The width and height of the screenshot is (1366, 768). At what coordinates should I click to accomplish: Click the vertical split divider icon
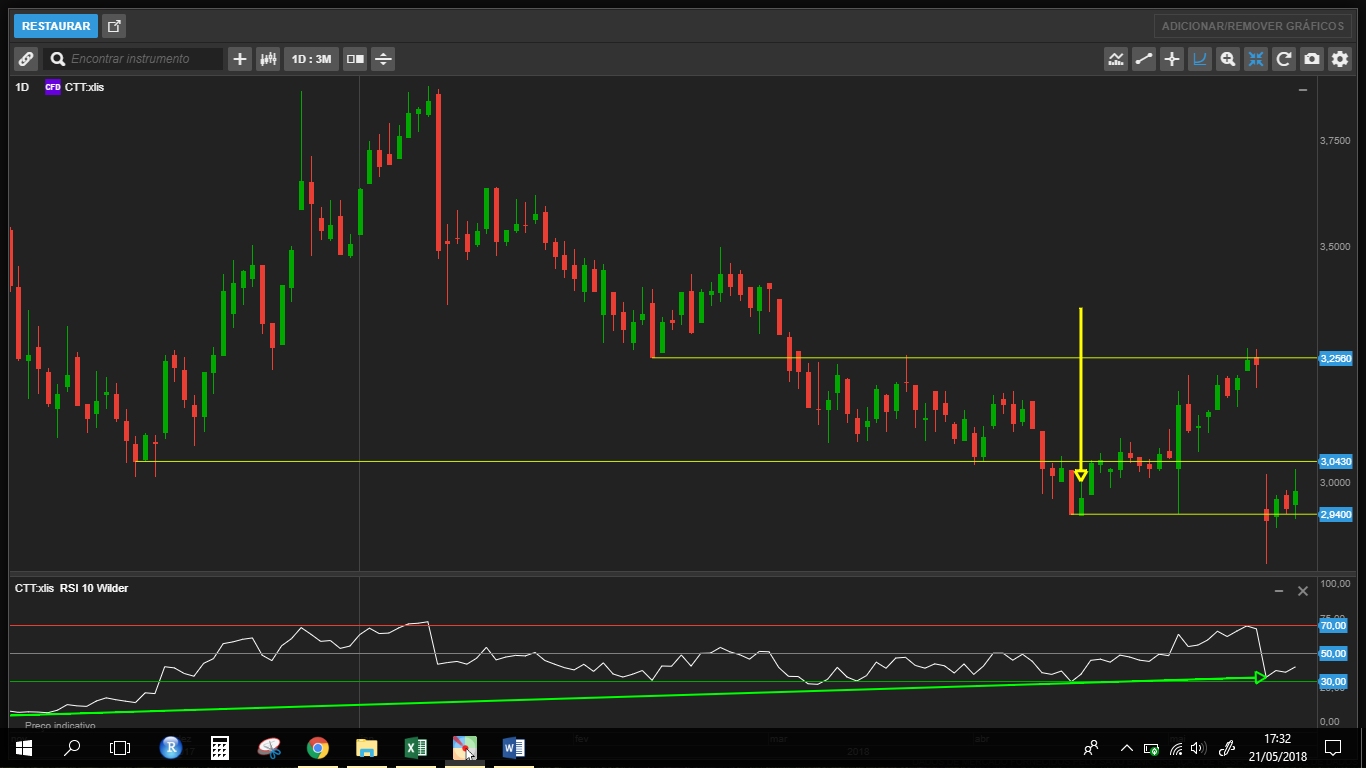[383, 59]
